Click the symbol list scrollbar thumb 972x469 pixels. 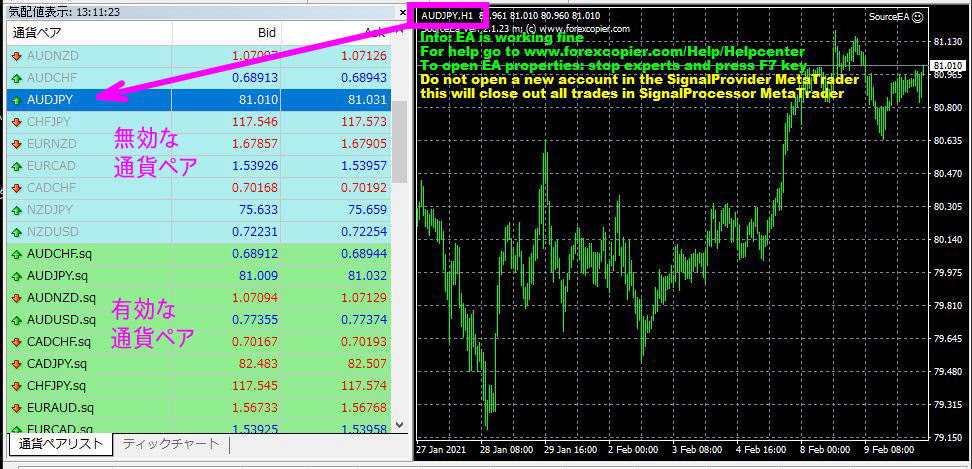click(400, 140)
